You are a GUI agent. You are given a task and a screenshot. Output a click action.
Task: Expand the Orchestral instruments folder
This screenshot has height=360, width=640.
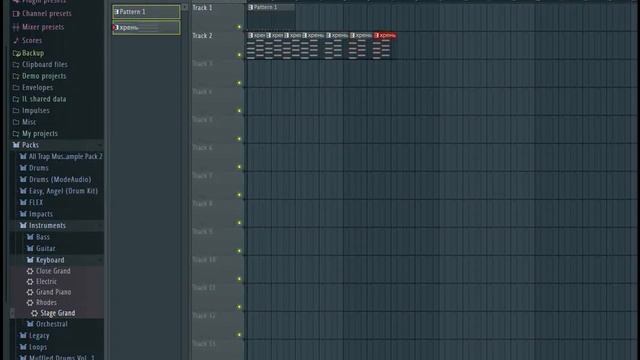[47, 324]
